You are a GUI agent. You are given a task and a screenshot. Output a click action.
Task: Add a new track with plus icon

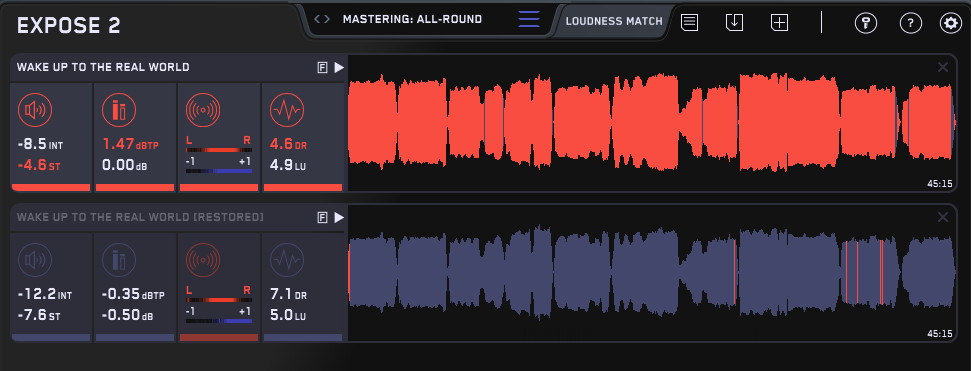coord(779,22)
